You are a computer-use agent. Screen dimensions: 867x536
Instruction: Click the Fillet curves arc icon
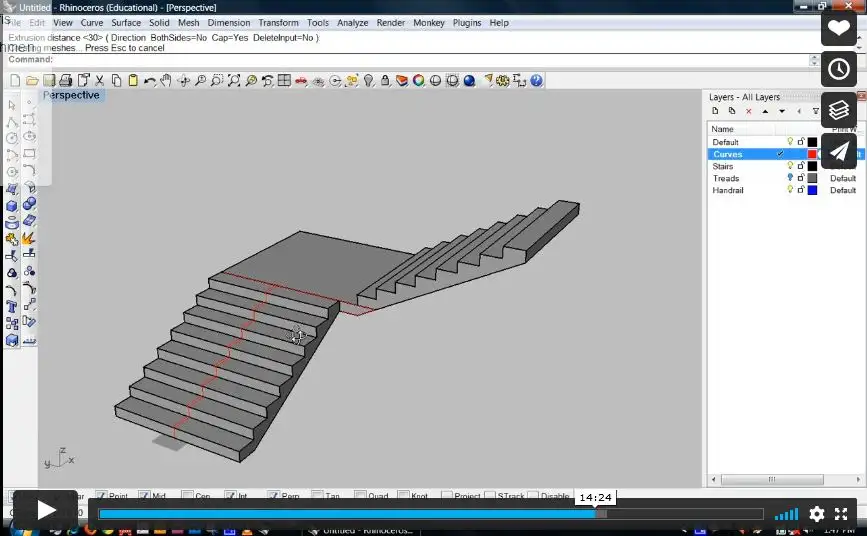pos(29,170)
